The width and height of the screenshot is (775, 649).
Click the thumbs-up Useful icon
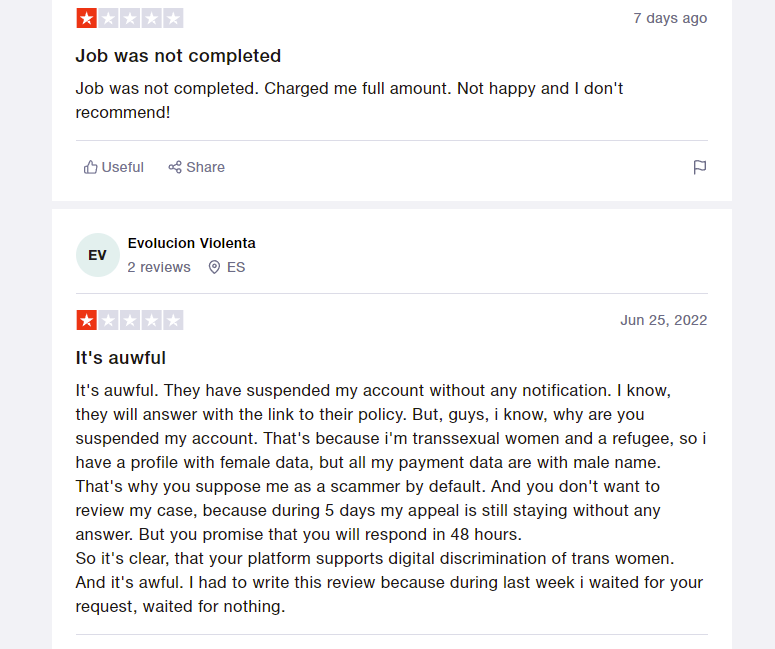(90, 167)
